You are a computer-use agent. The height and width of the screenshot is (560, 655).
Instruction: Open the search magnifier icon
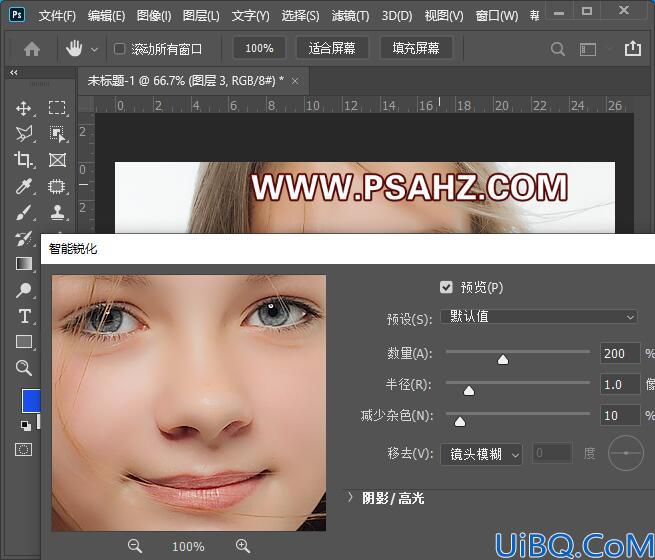pos(557,49)
